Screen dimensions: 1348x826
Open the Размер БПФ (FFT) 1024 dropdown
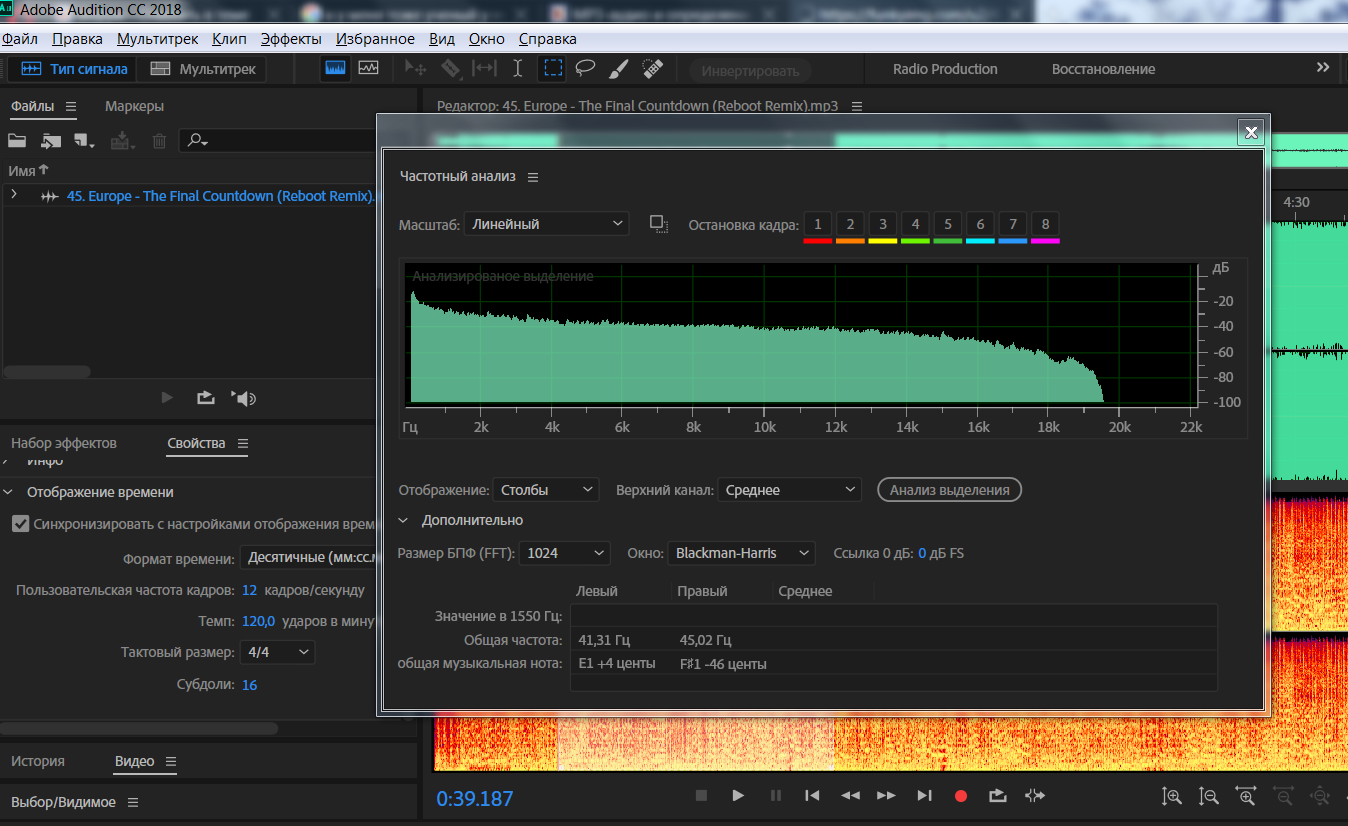coord(565,553)
